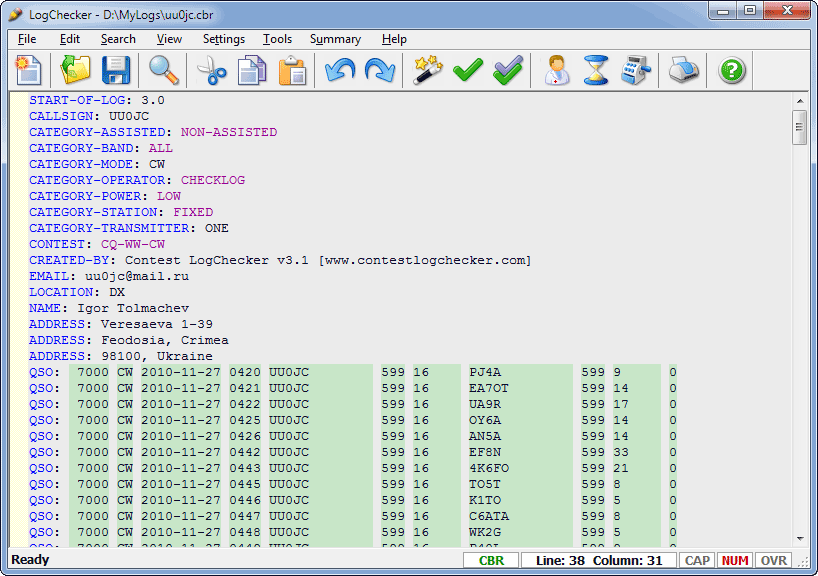Click the CBR format label in status bar

(x=492, y=561)
